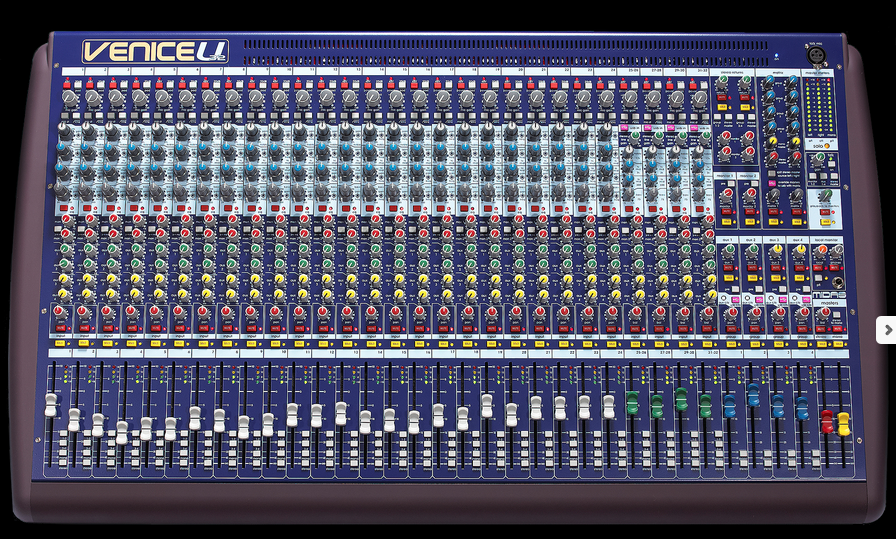
Task: Click the channel 24 white fader
Action: 609,406
